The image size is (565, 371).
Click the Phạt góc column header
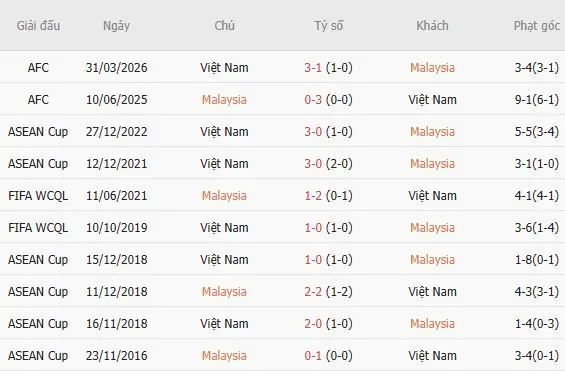[537, 26]
